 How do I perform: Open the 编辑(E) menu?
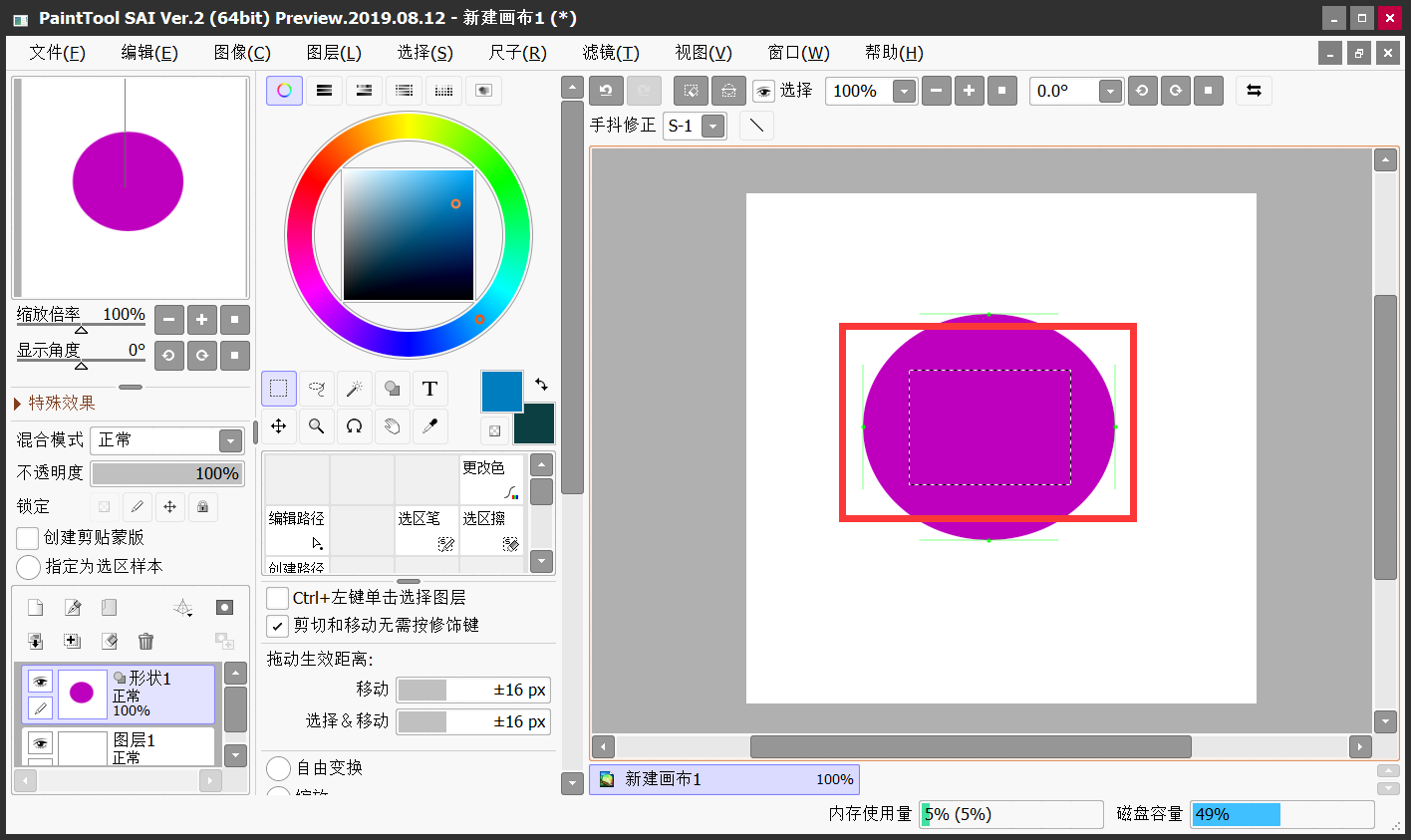(149, 53)
